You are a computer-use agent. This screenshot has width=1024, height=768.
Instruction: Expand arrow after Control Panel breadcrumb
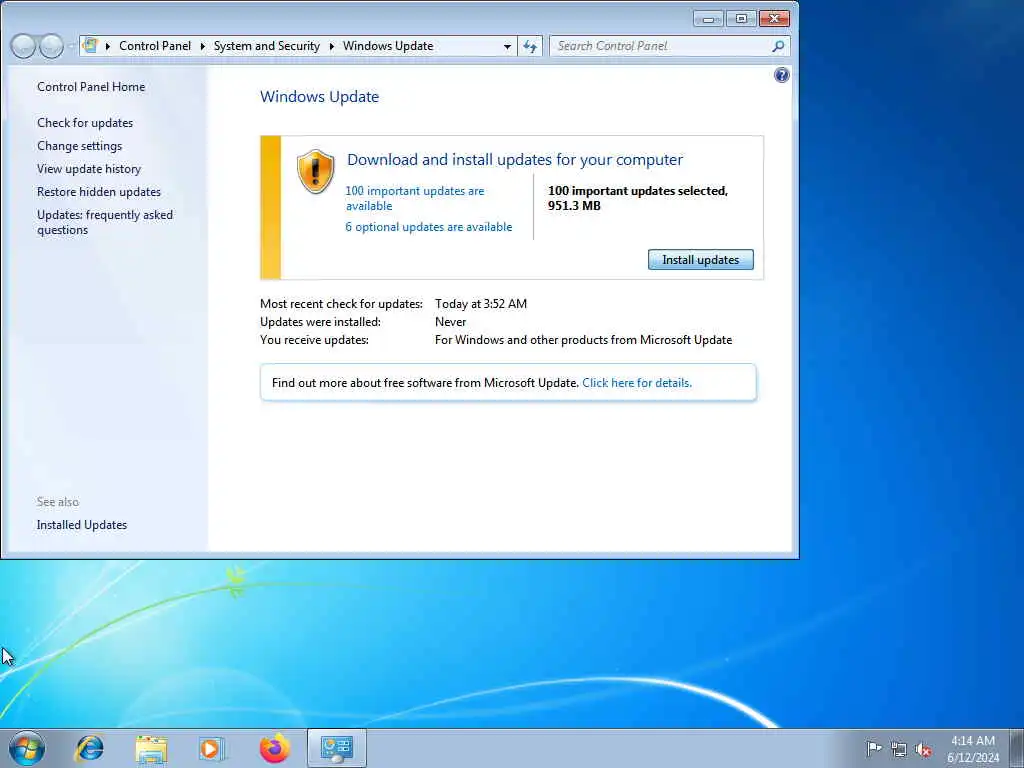tap(202, 46)
